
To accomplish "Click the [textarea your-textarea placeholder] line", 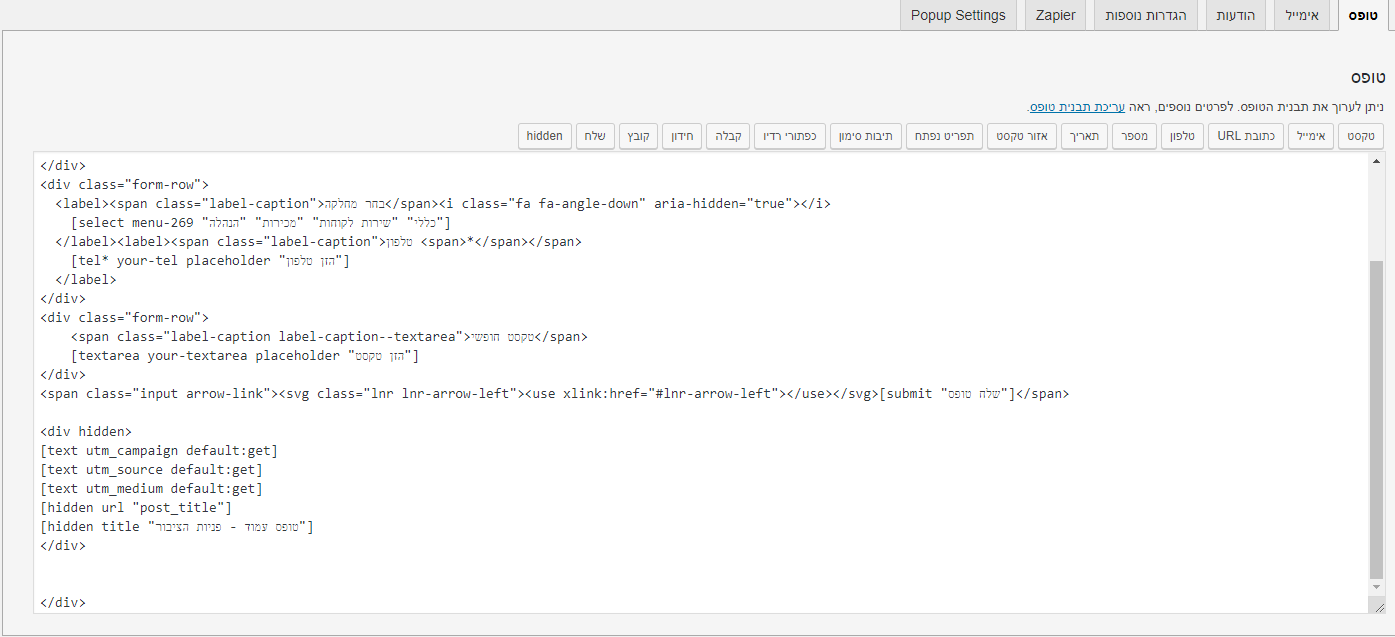I will 245,356.
